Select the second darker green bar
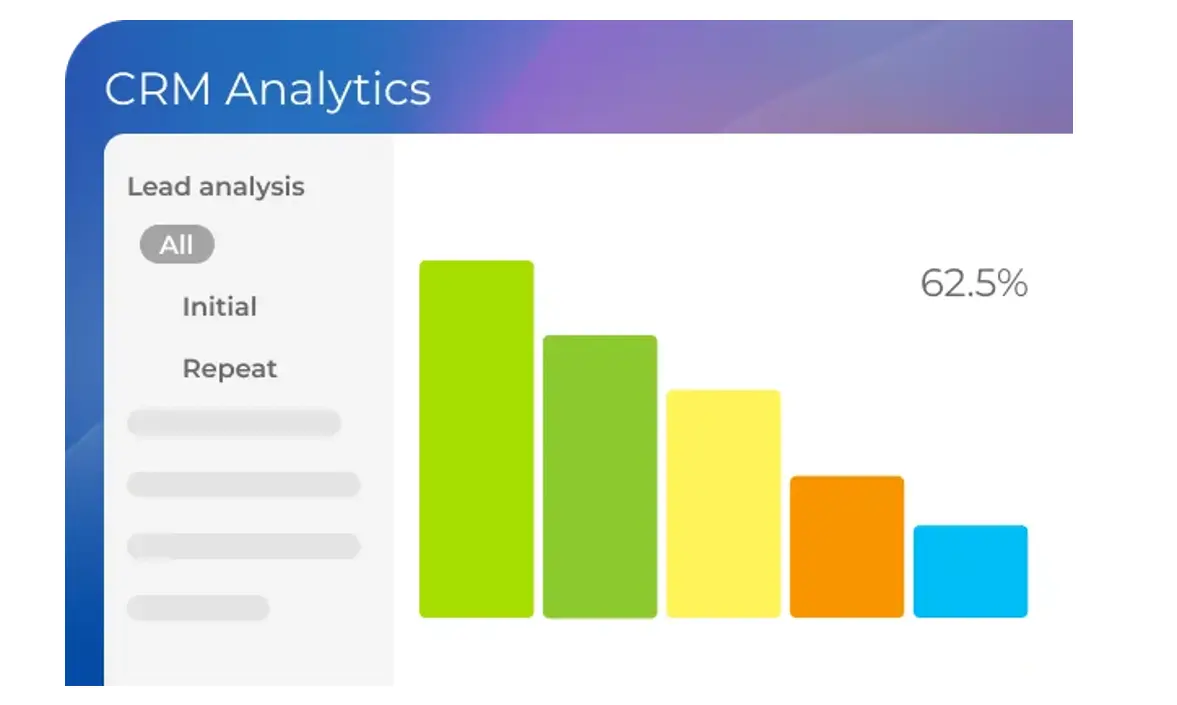Image resolution: width=1177 pixels, height=705 pixels. tap(600, 476)
